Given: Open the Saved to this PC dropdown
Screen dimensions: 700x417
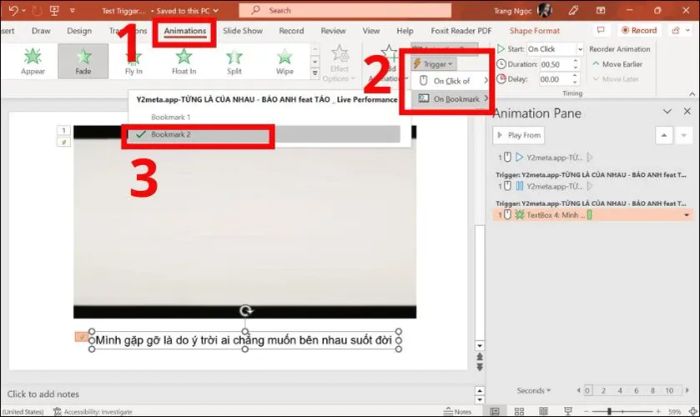Looking at the screenshot, I should (187, 10).
